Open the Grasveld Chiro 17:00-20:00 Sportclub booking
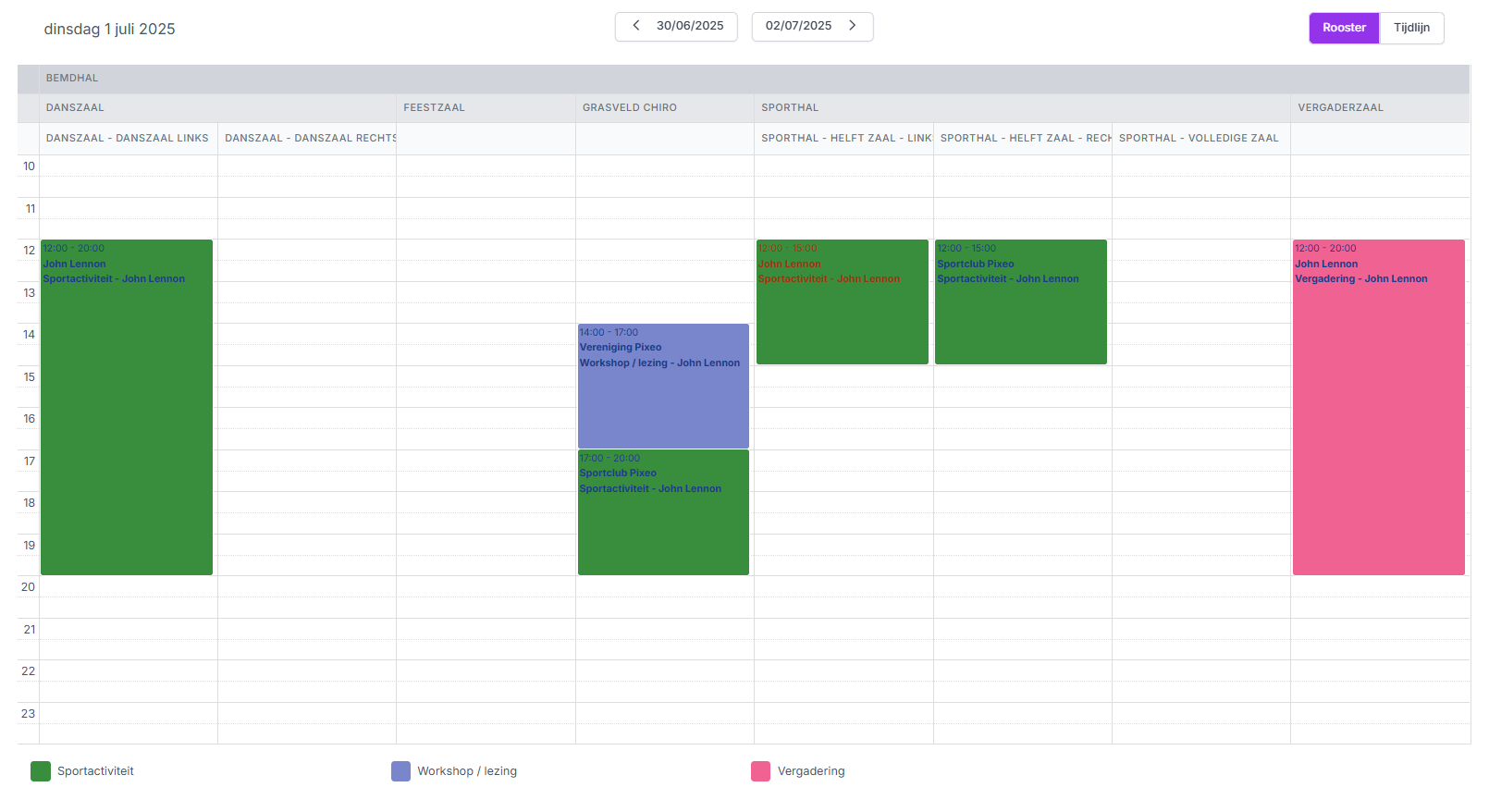This screenshot has height=812, width=1489. click(663, 511)
